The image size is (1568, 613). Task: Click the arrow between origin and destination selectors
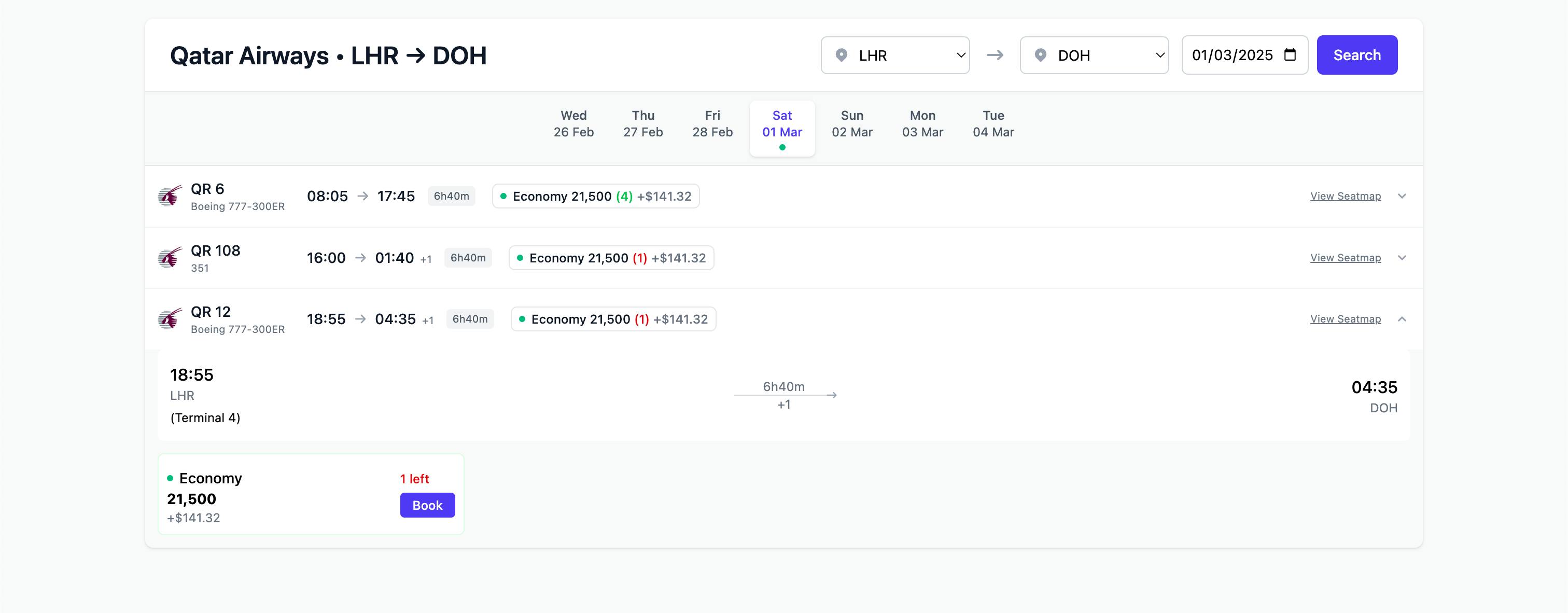[x=995, y=55]
